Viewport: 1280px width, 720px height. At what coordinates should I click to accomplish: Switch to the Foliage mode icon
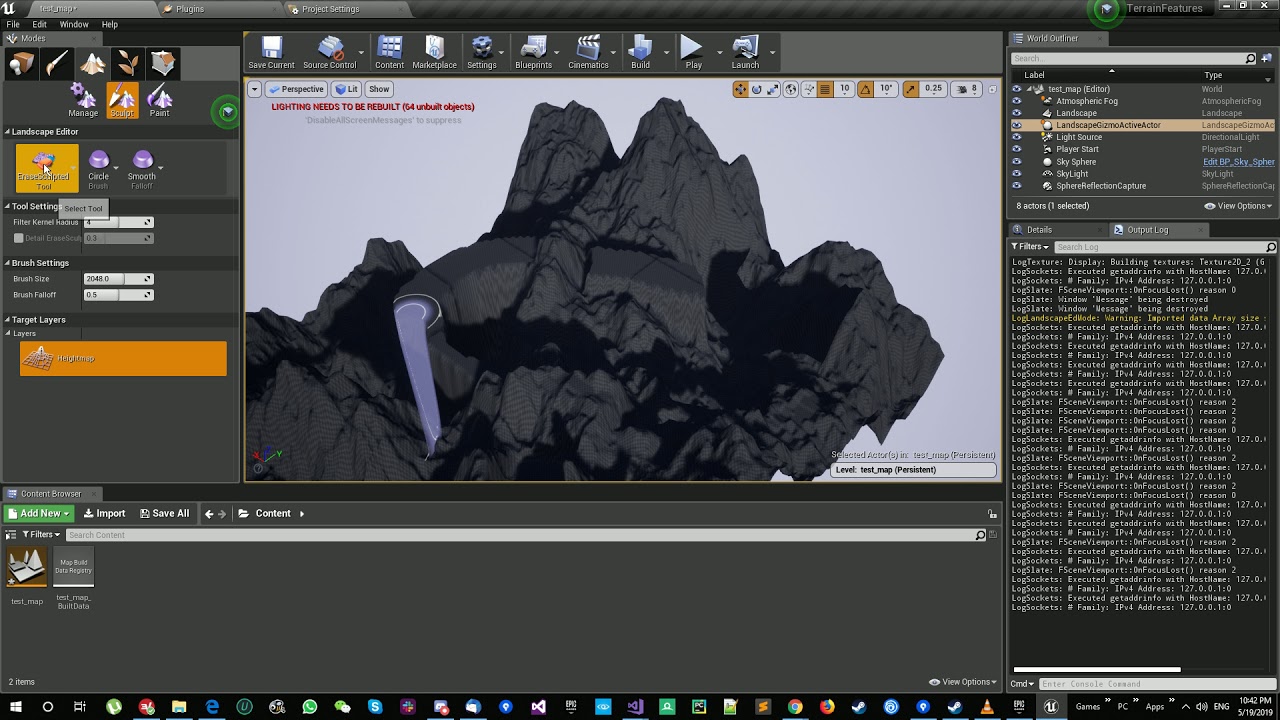tap(128, 64)
